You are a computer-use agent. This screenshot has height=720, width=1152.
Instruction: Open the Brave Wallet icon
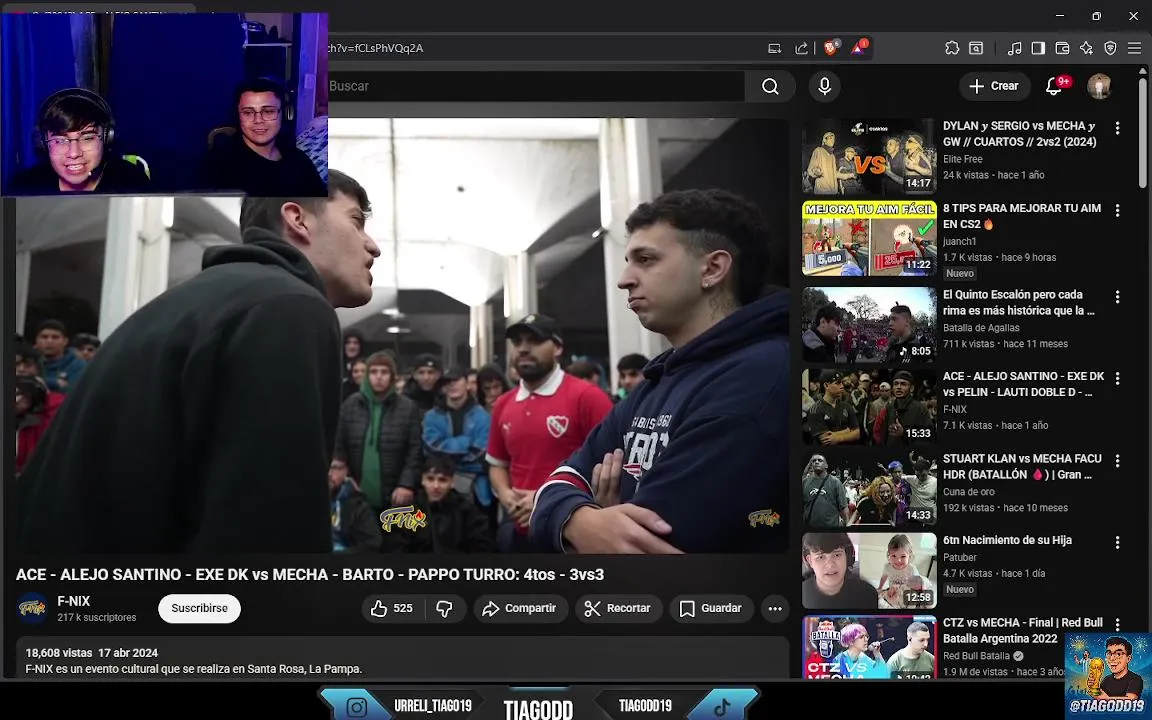point(1062,48)
